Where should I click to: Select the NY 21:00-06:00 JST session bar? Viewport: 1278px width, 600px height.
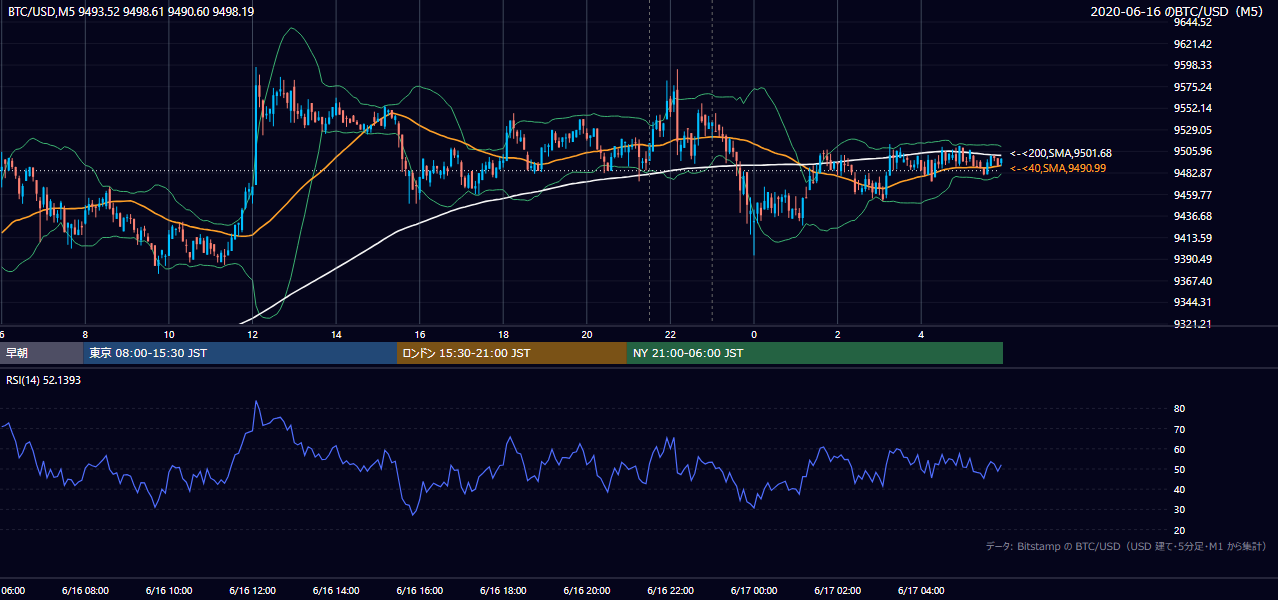coord(815,353)
